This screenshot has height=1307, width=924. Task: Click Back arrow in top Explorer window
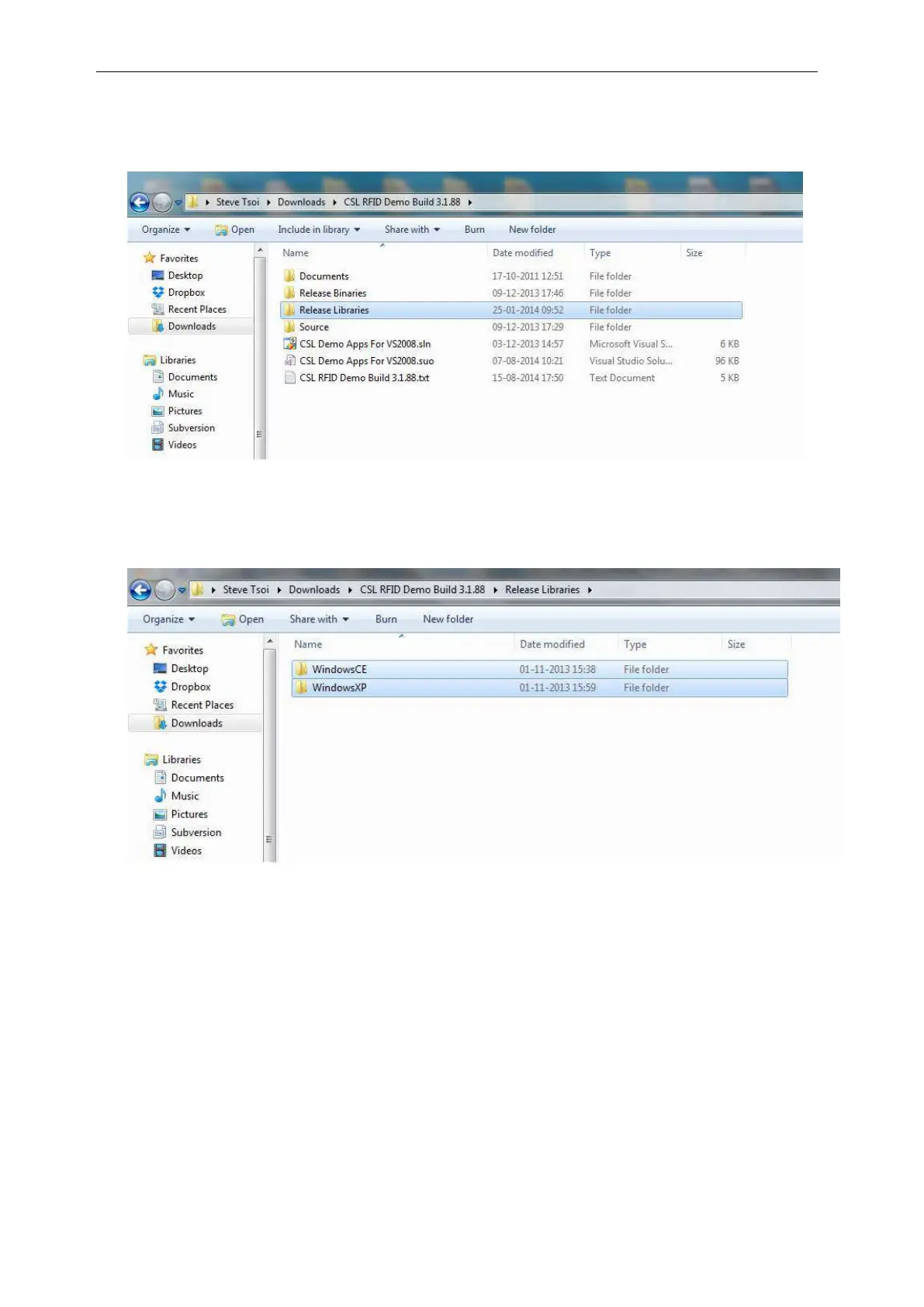pos(140,203)
